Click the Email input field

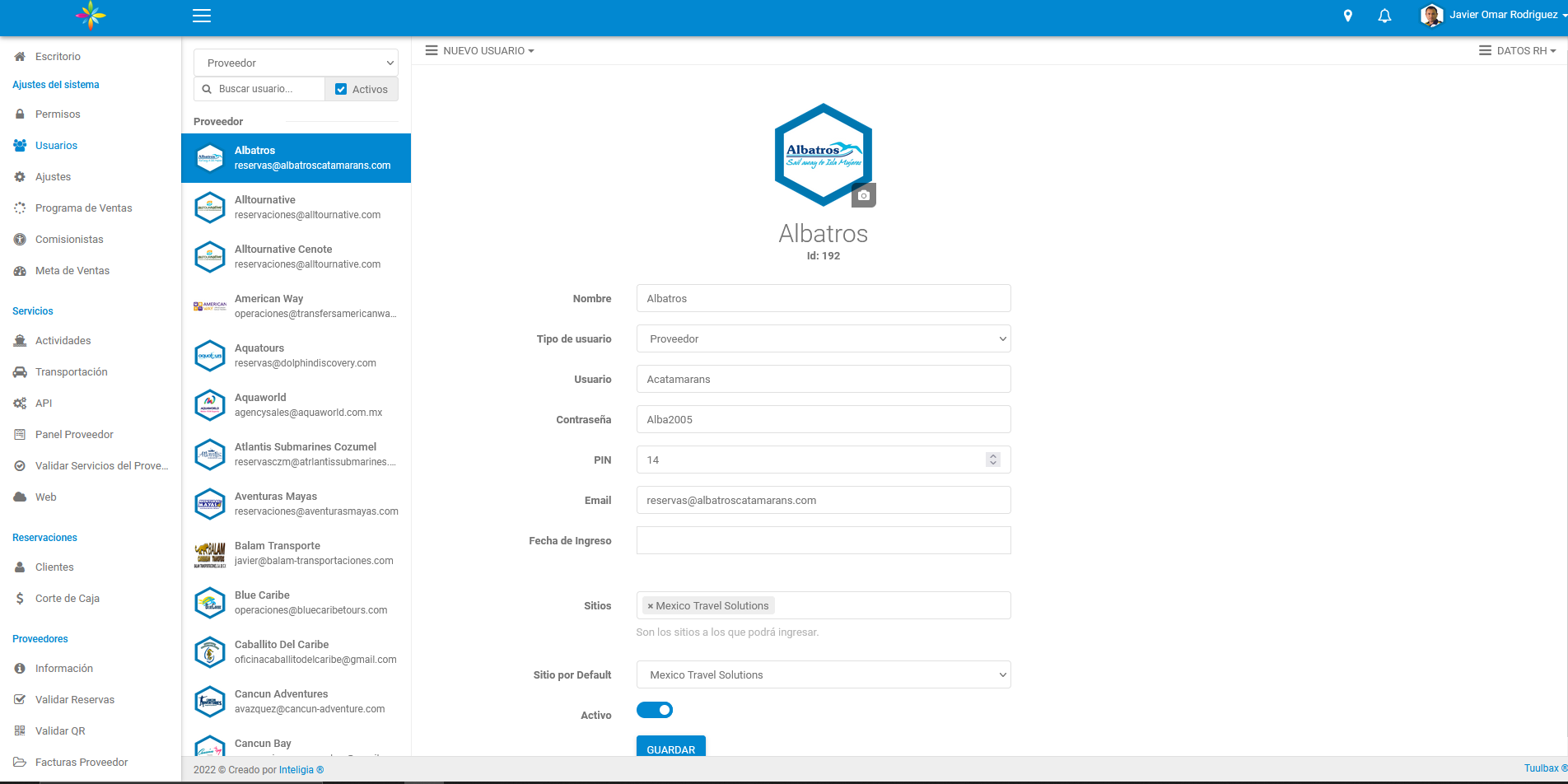click(x=824, y=500)
